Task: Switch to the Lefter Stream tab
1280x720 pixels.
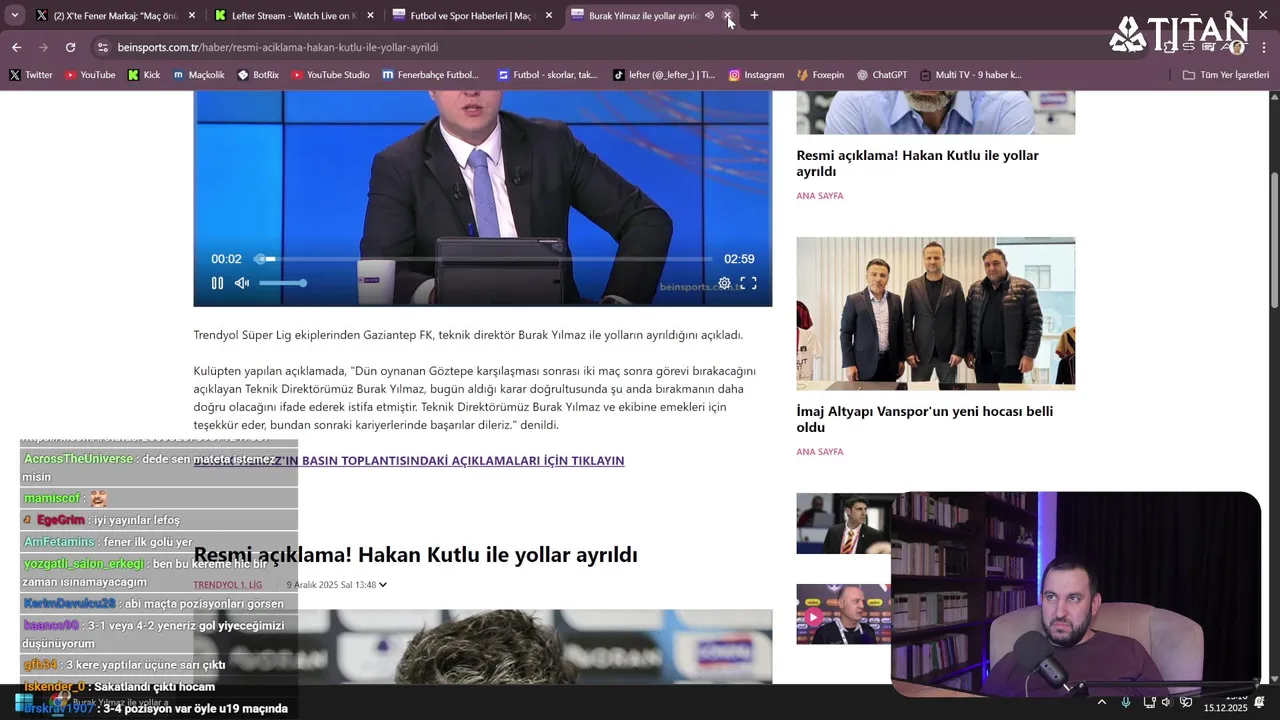Action: coord(294,15)
